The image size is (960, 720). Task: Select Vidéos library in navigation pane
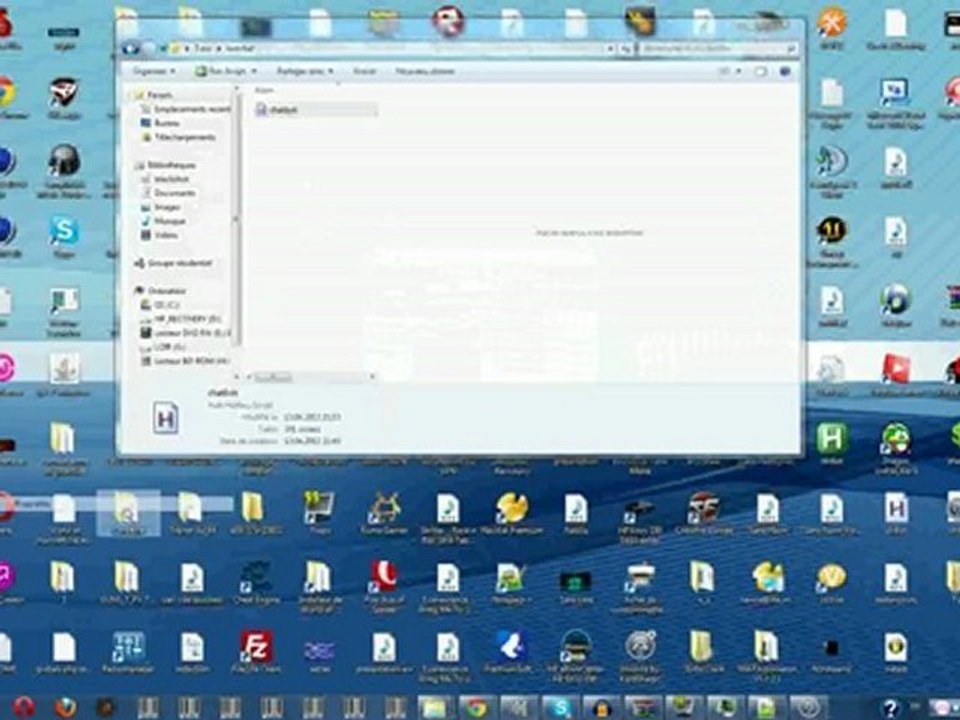160,235
